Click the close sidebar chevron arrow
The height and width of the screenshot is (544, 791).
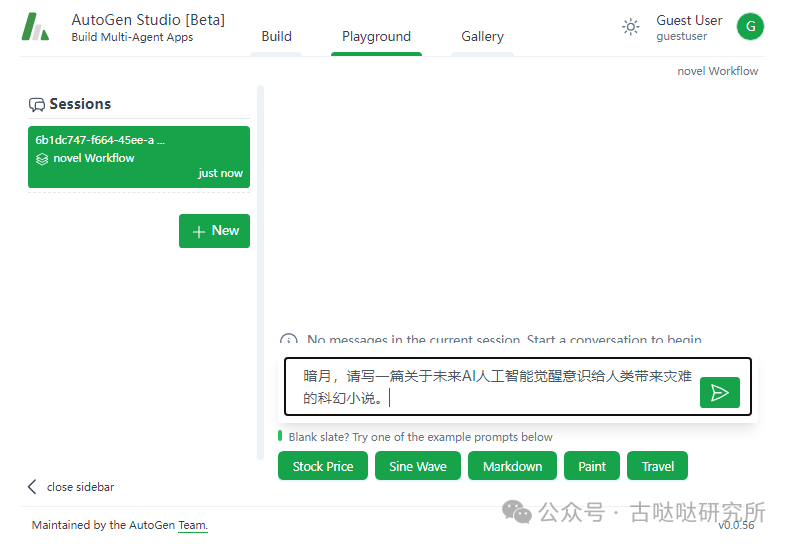pyautogui.click(x=32, y=486)
